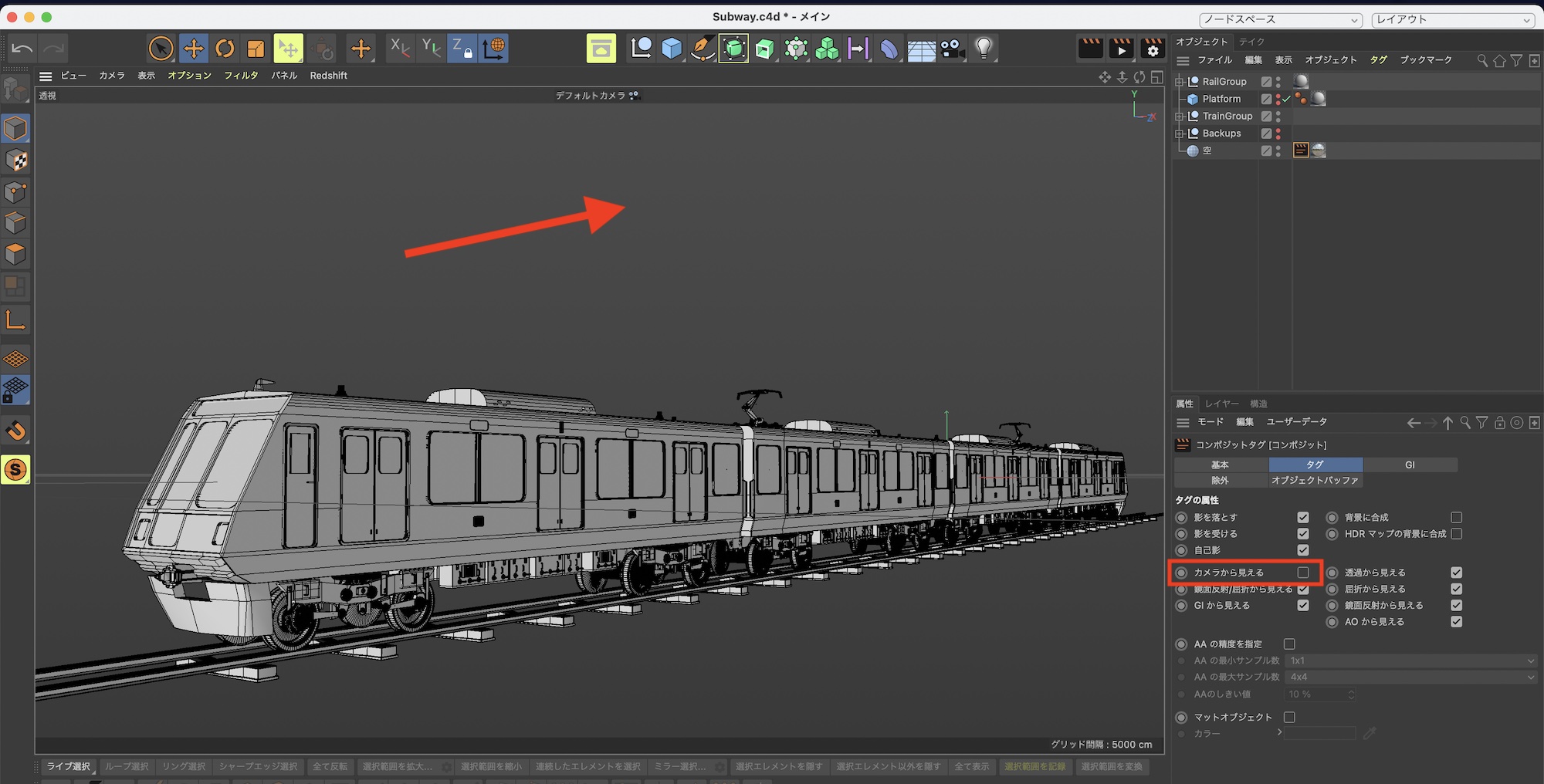Image resolution: width=1544 pixels, height=784 pixels.
Task: Add a light with the bulb icon
Action: [984, 49]
